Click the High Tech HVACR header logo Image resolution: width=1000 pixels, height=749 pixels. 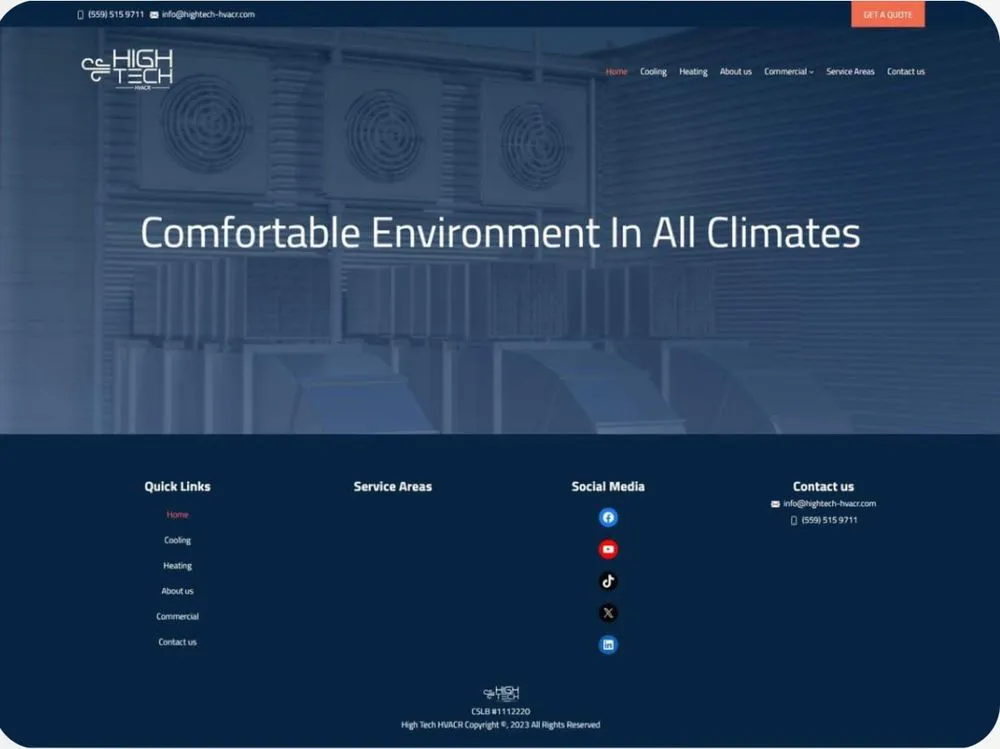pos(127,69)
